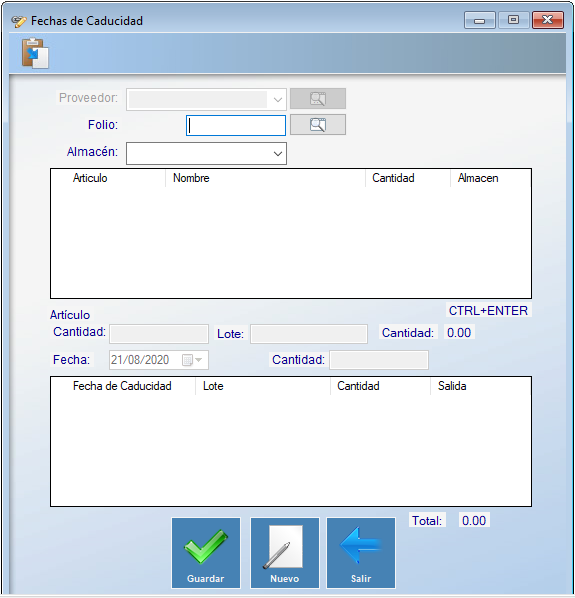
Task: Open the Fecha calendar picker icon
Action: pyautogui.click(x=187, y=360)
